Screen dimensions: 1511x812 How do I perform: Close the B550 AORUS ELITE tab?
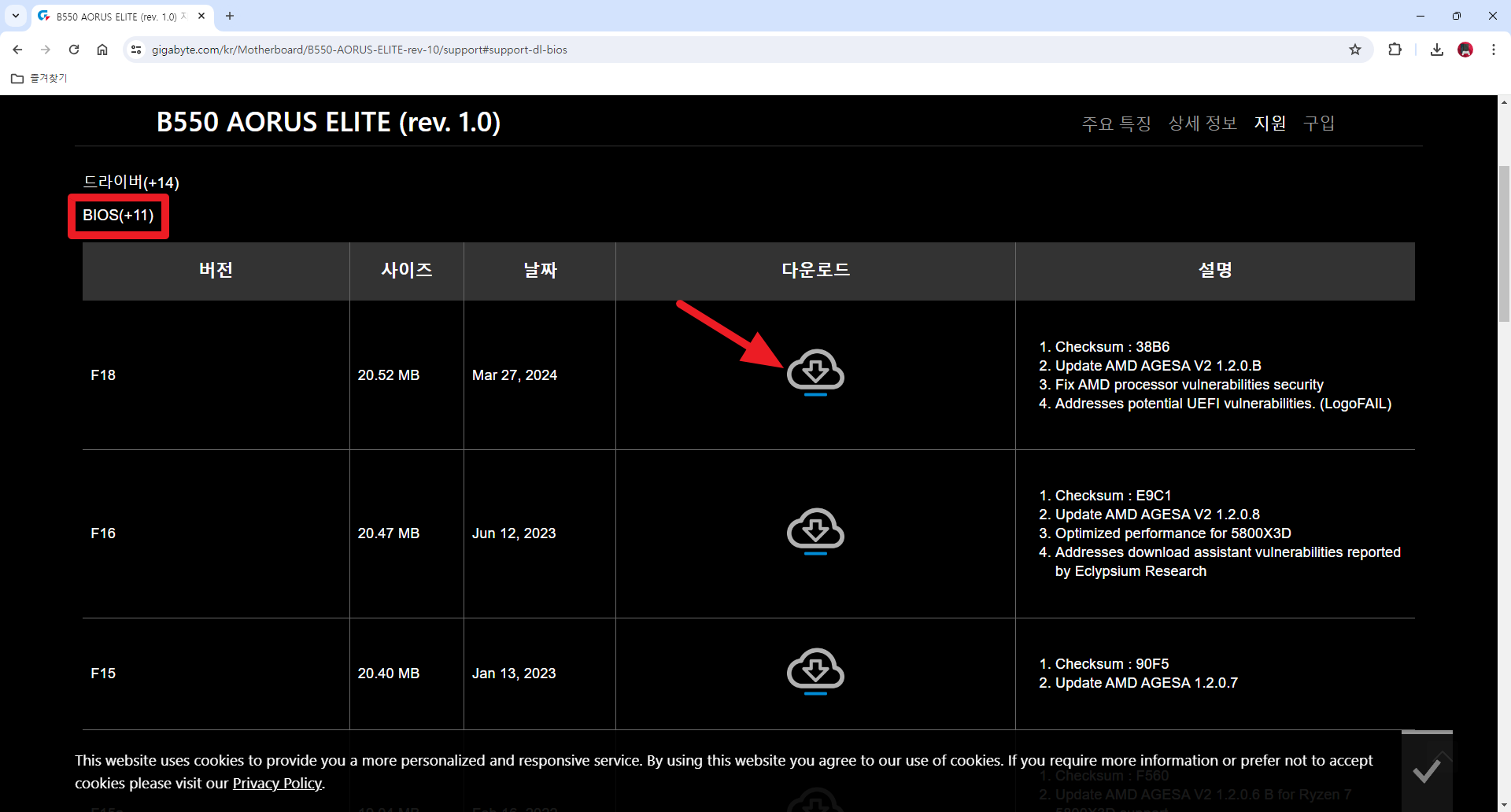(x=201, y=16)
